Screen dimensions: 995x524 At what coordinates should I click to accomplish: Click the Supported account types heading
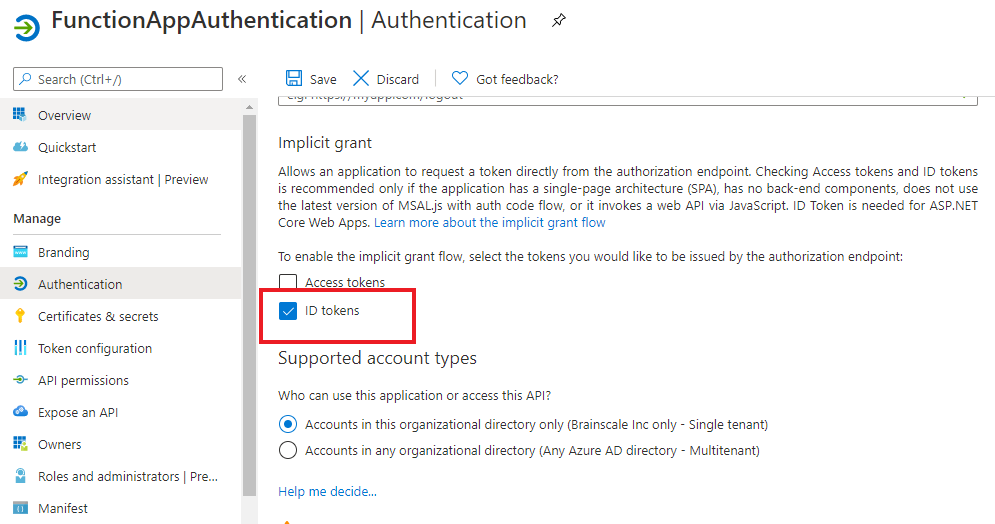(x=377, y=358)
